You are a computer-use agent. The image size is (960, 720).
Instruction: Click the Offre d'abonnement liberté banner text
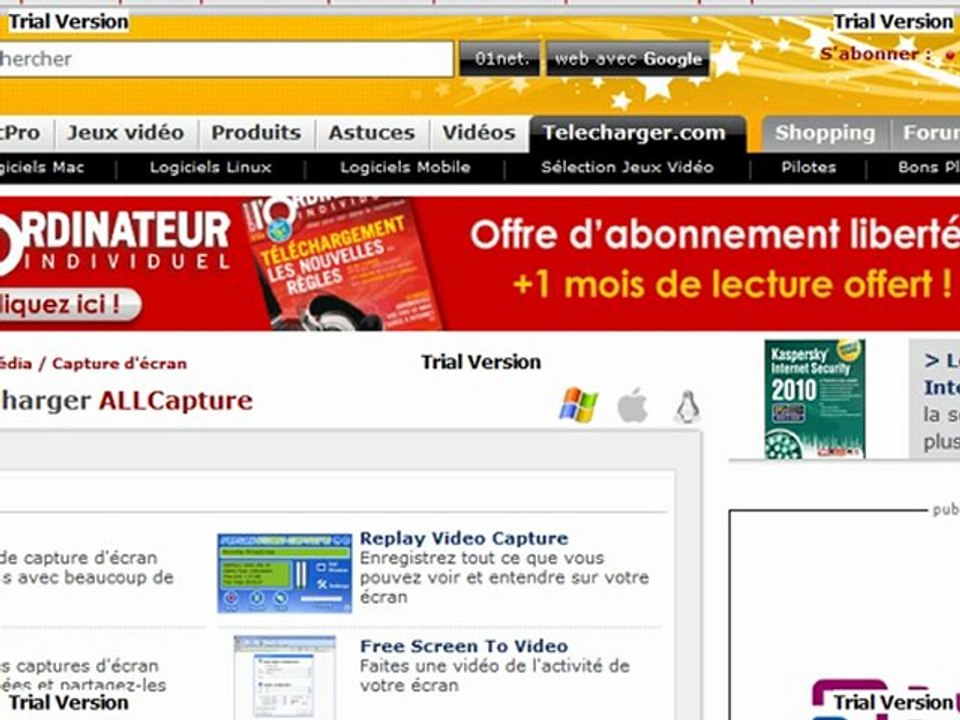point(715,235)
